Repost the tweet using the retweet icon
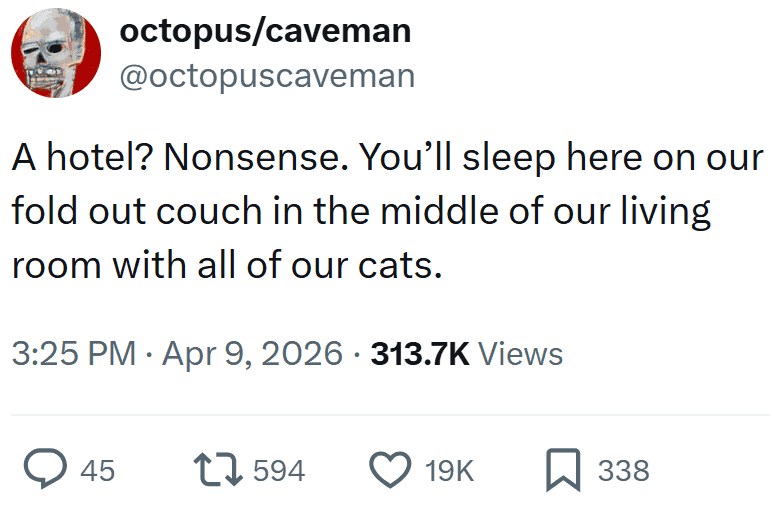This screenshot has width=772, height=508. pyautogui.click(x=218, y=469)
